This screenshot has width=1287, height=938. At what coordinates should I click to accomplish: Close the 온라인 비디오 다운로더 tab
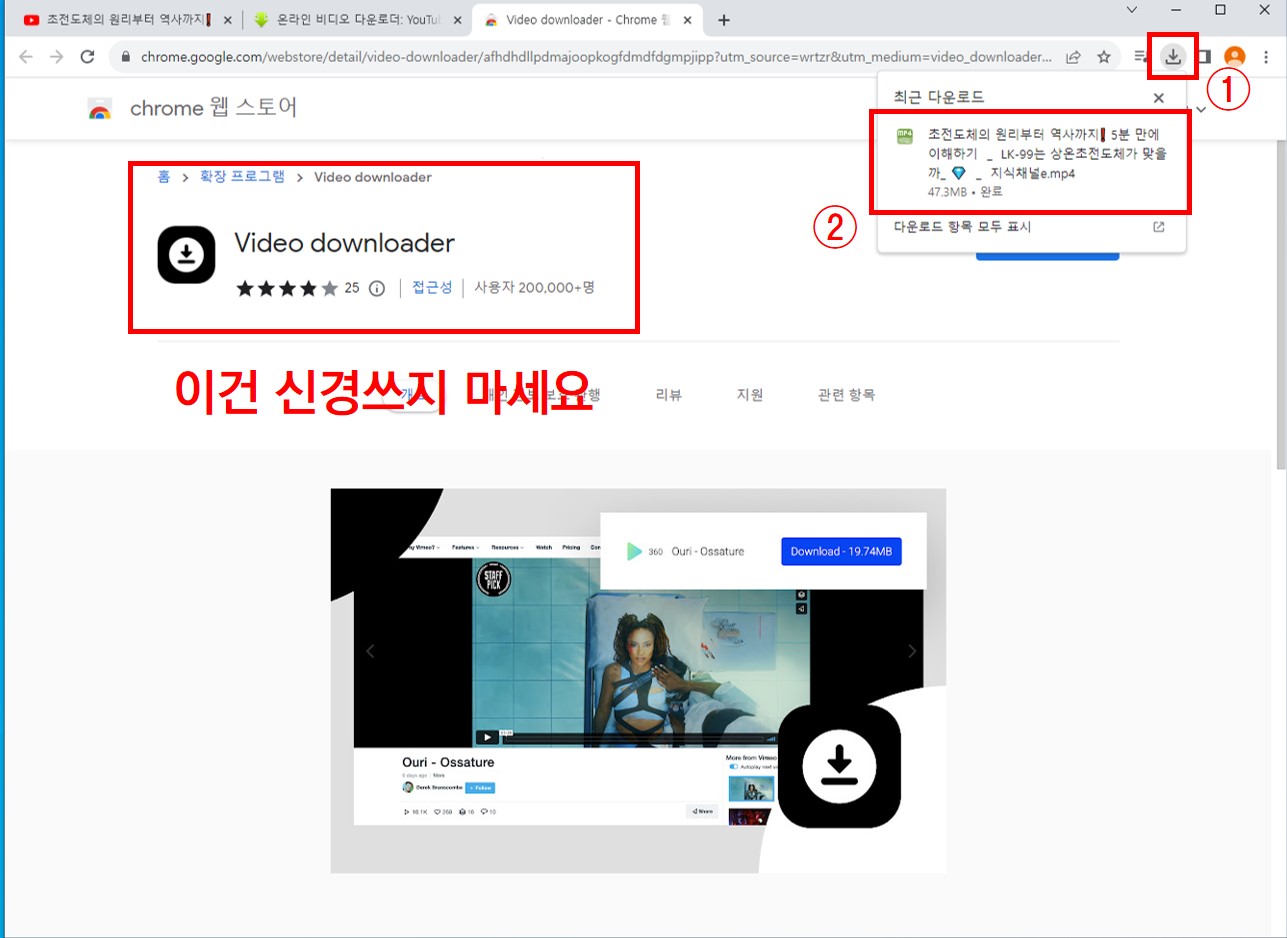457,20
